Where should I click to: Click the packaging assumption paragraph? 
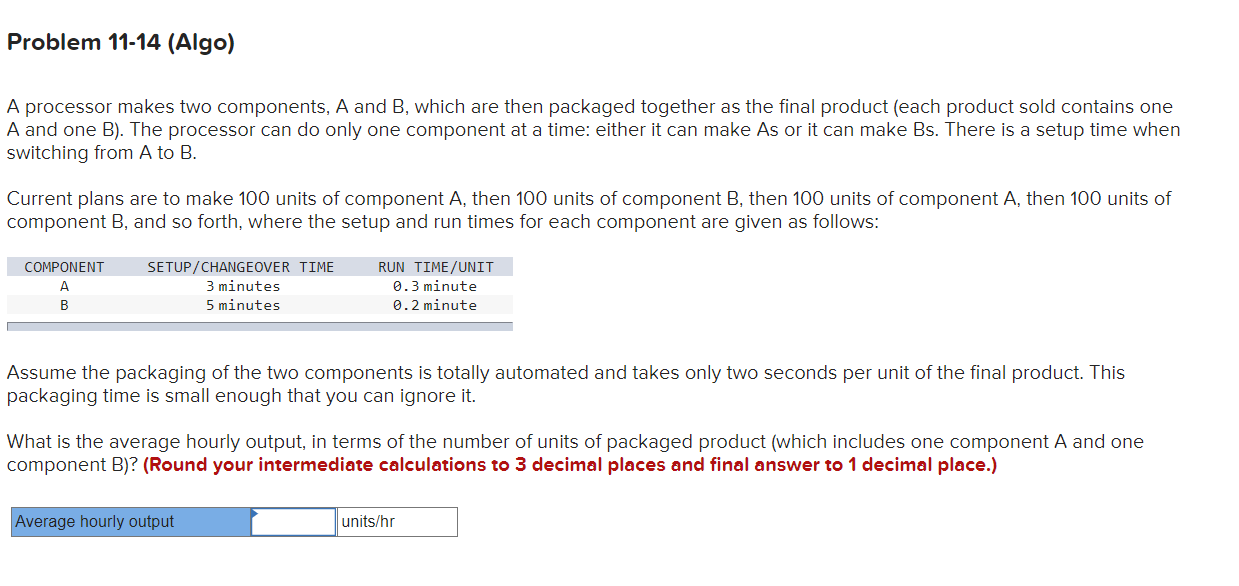coord(565,383)
